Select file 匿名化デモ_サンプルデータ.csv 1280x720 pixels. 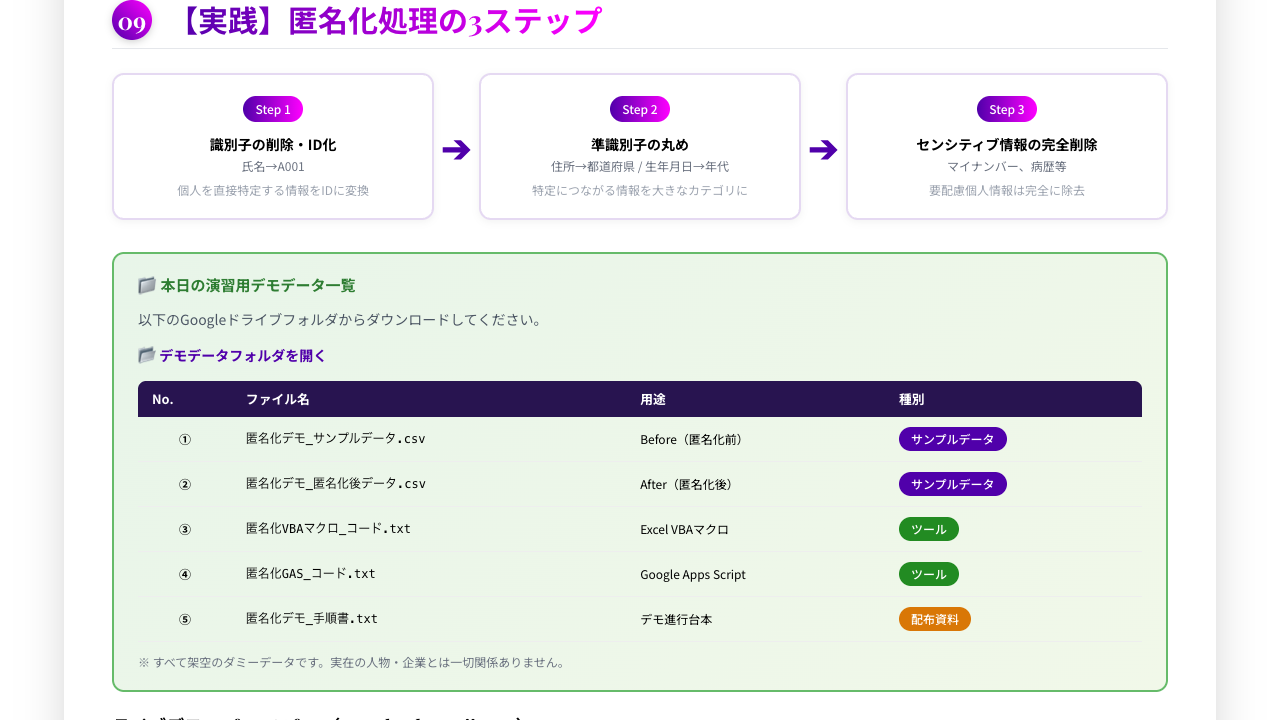tap(336, 438)
